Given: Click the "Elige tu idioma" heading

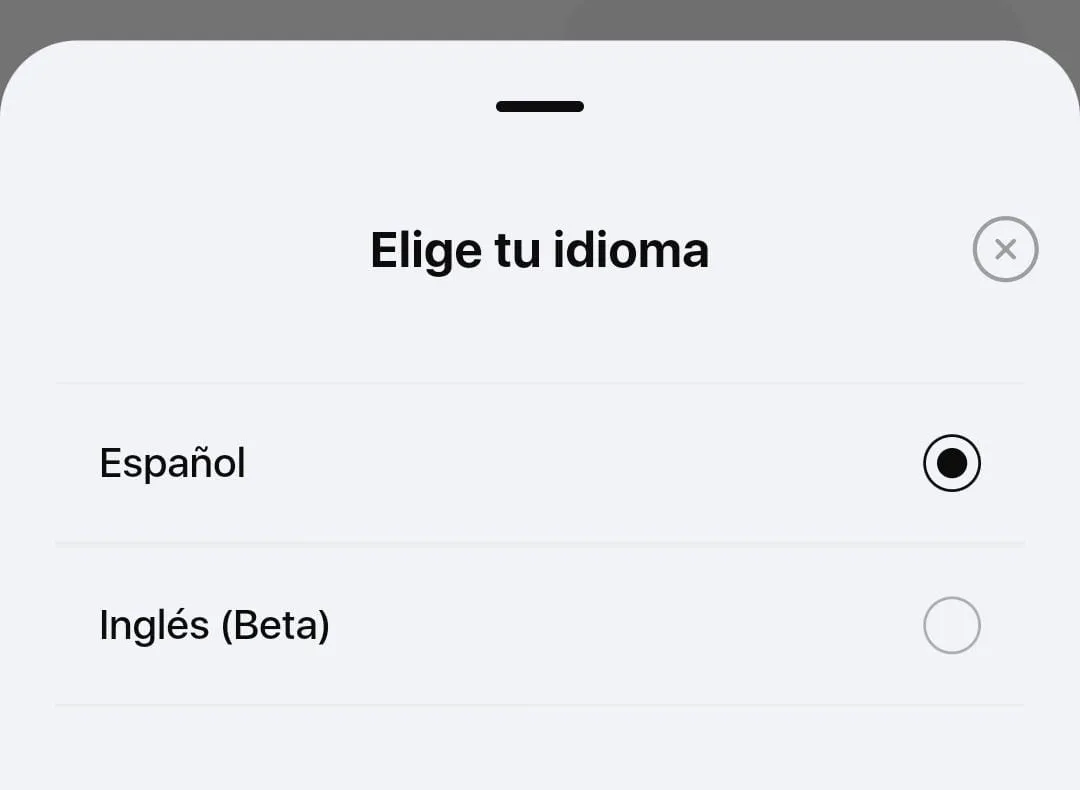Looking at the screenshot, I should click(x=539, y=250).
